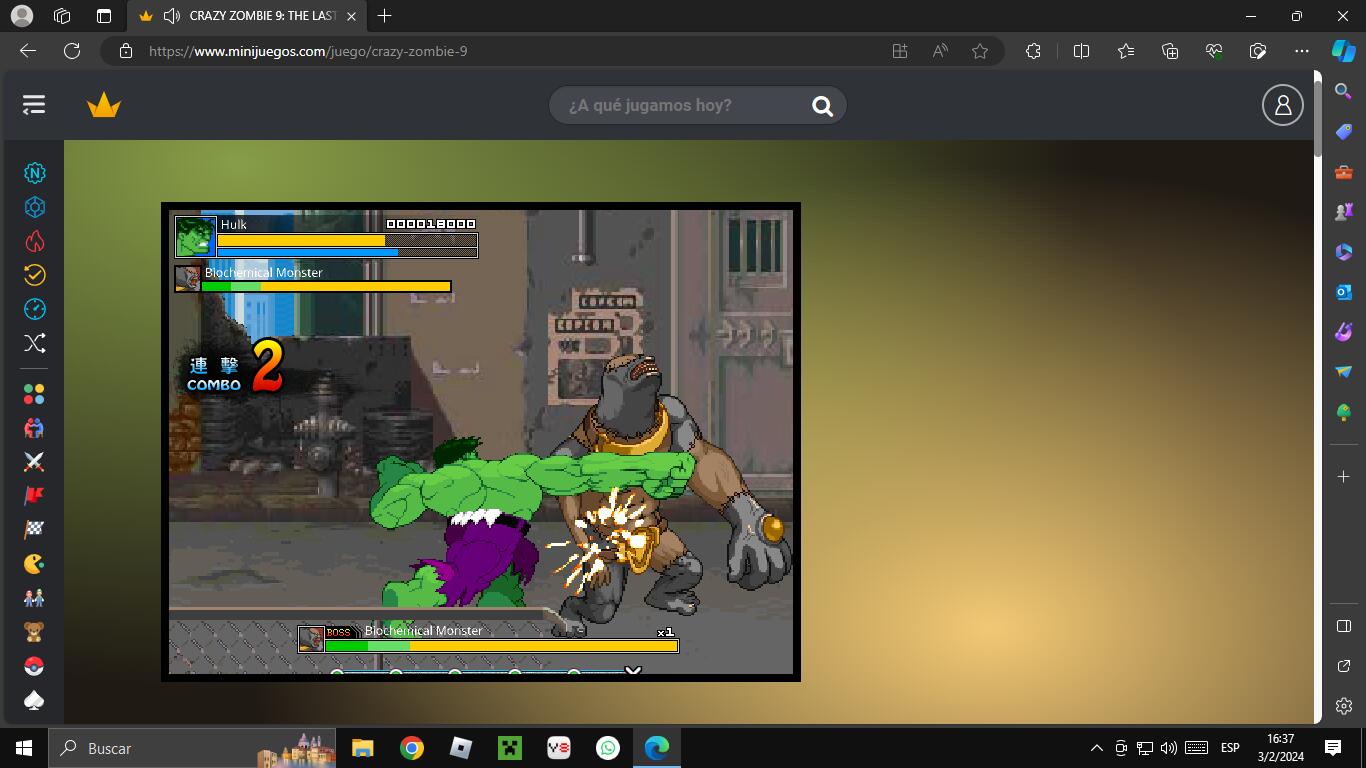Image resolution: width=1366 pixels, height=768 pixels.
Task: Click the teddy bear category icon
Action: [x=35, y=632]
